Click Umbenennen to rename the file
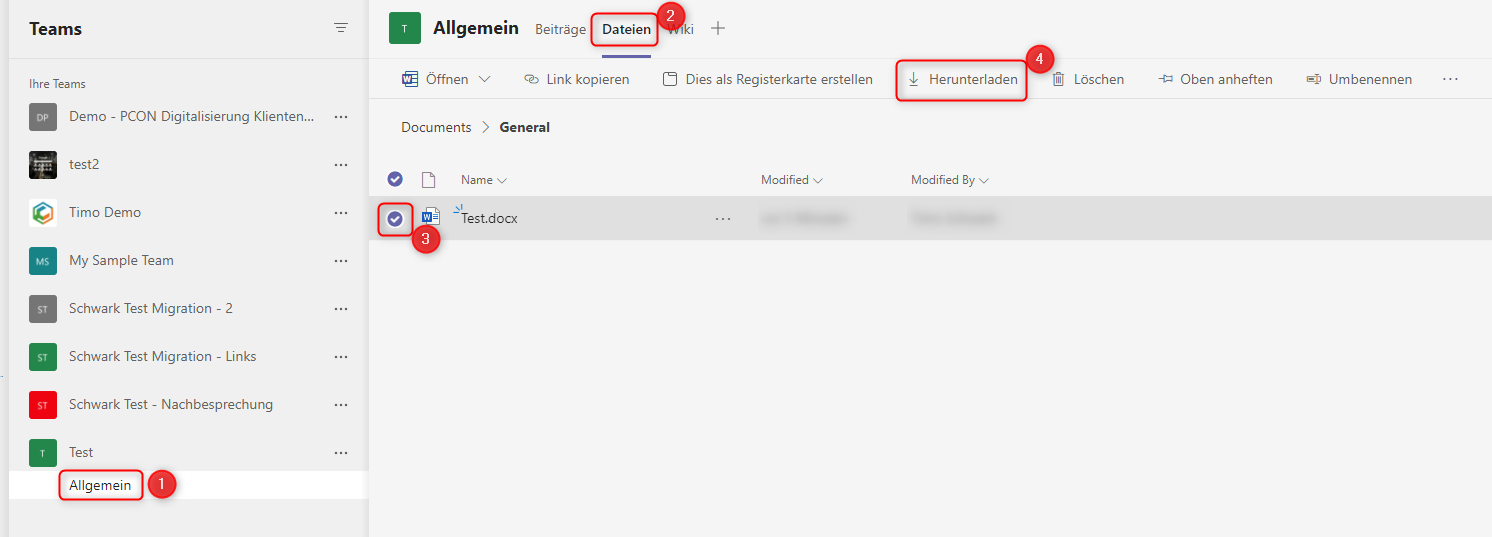The height and width of the screenshot is (537, 1492). (1359, 79)
